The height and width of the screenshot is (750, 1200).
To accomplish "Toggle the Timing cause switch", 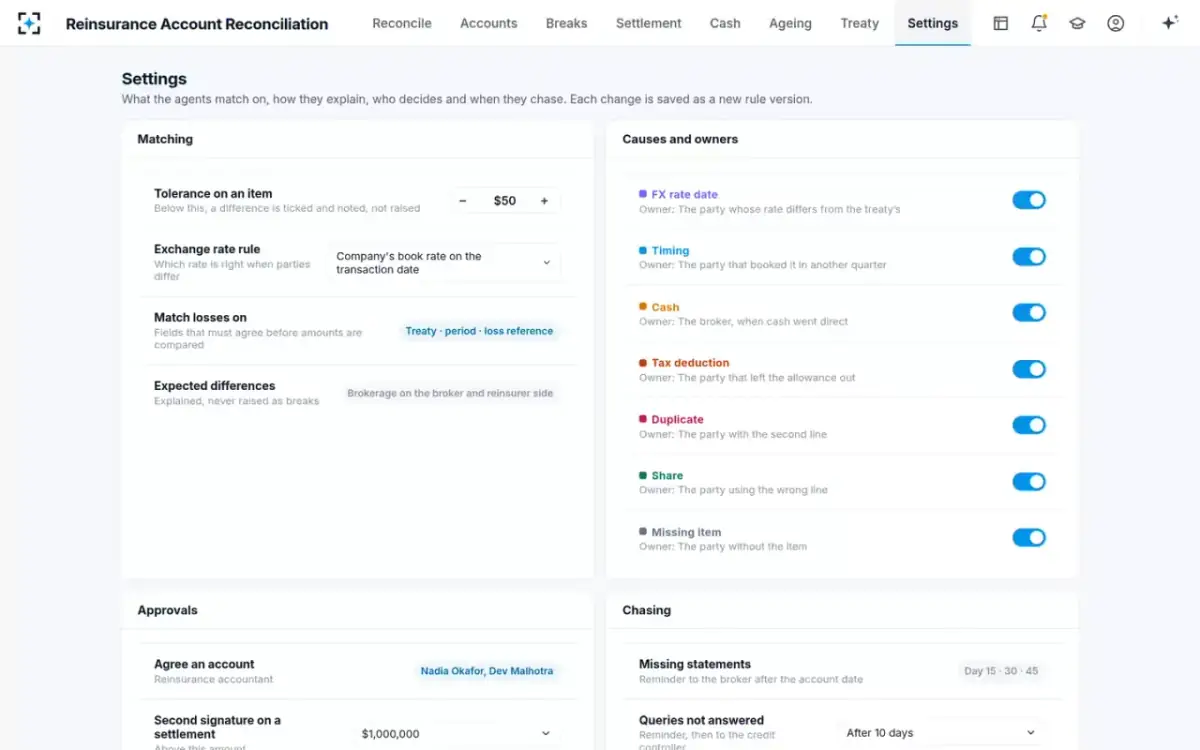I will pyautogui.click(x=1029, y=257).
